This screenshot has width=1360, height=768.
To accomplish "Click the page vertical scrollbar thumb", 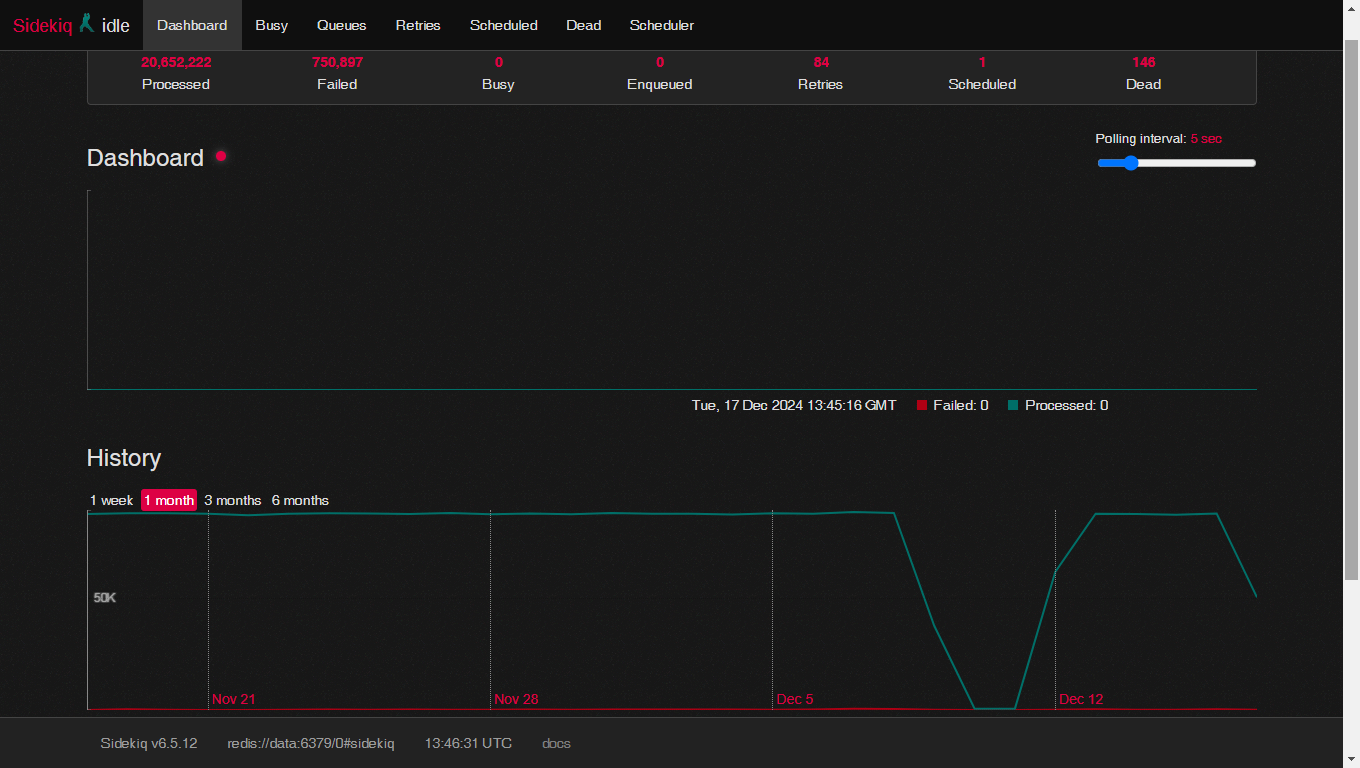I will point(1351,310).
